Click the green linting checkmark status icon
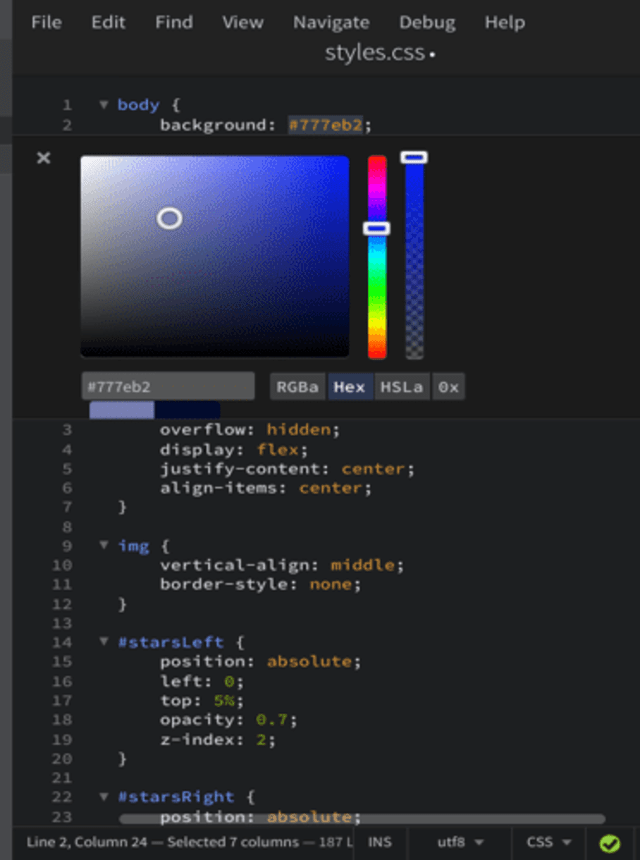This screenshot has height=860, width=640. point(609,843)
